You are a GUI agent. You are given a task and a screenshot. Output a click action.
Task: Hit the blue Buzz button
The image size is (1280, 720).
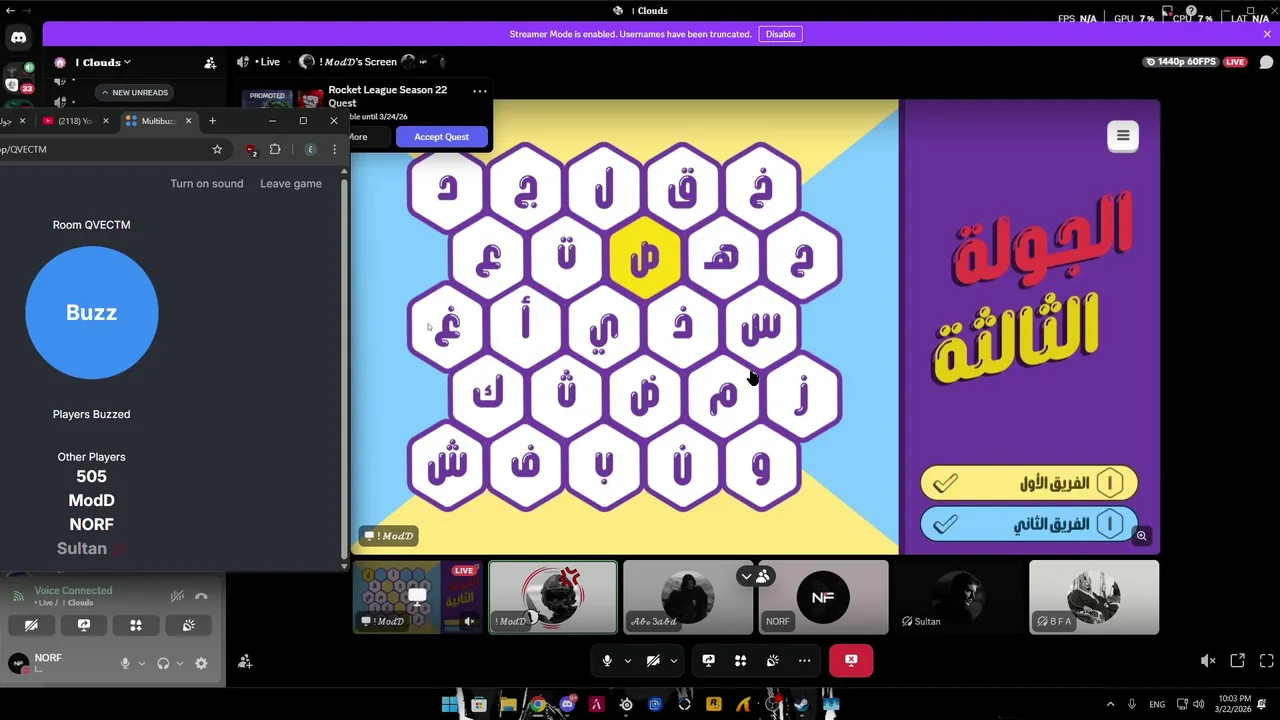click(91, 313)
